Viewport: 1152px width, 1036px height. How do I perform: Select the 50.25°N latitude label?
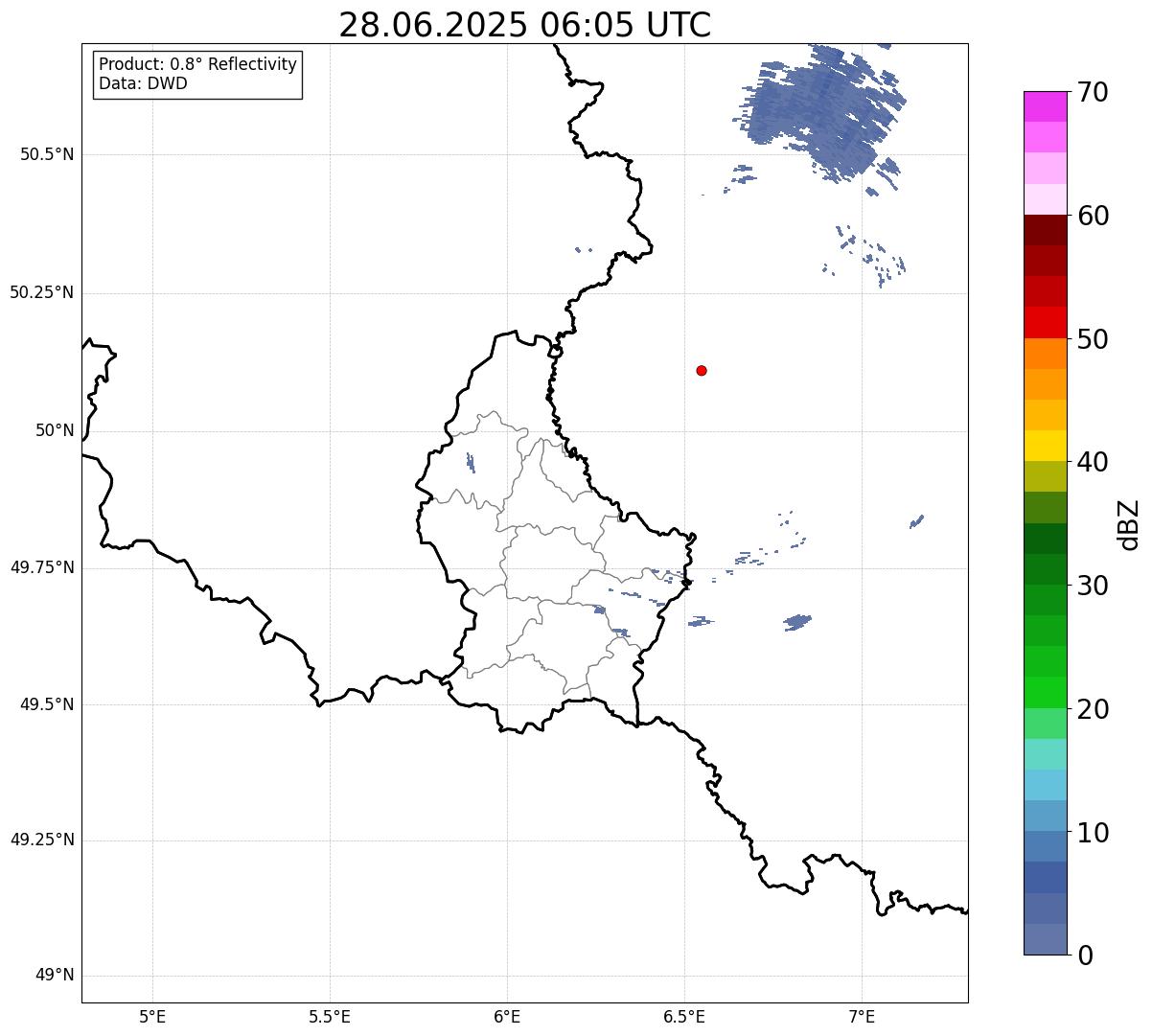[42, 292]
